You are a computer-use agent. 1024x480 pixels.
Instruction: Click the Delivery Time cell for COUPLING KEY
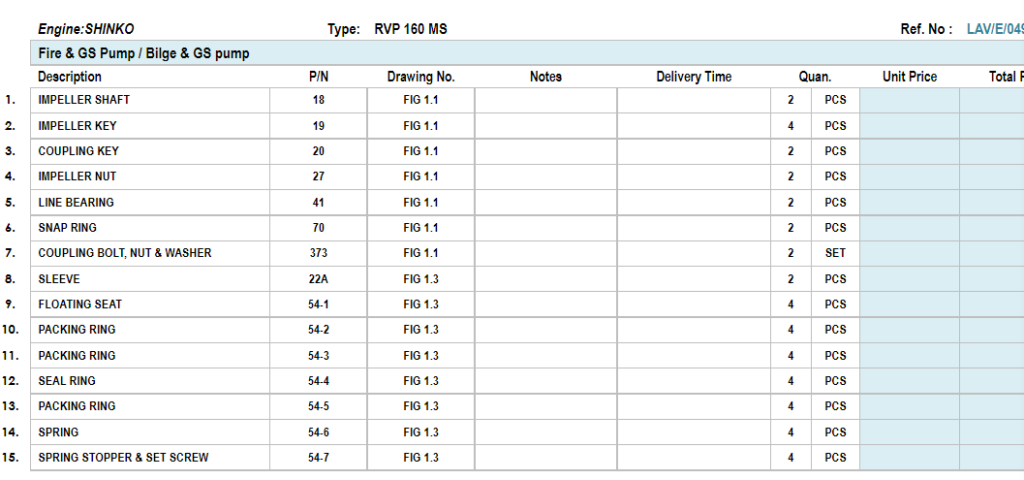[693, 151]
